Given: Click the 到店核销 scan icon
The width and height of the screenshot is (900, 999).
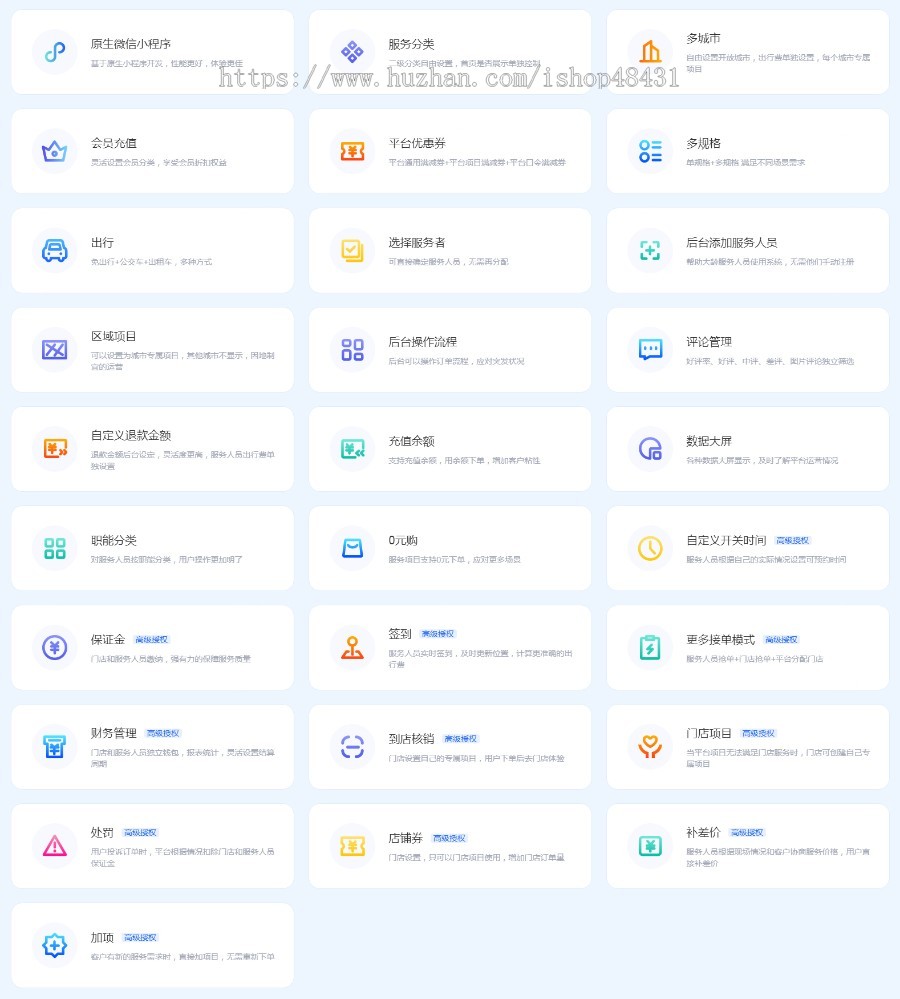Looking at the screenshot, I should [352, 746].
